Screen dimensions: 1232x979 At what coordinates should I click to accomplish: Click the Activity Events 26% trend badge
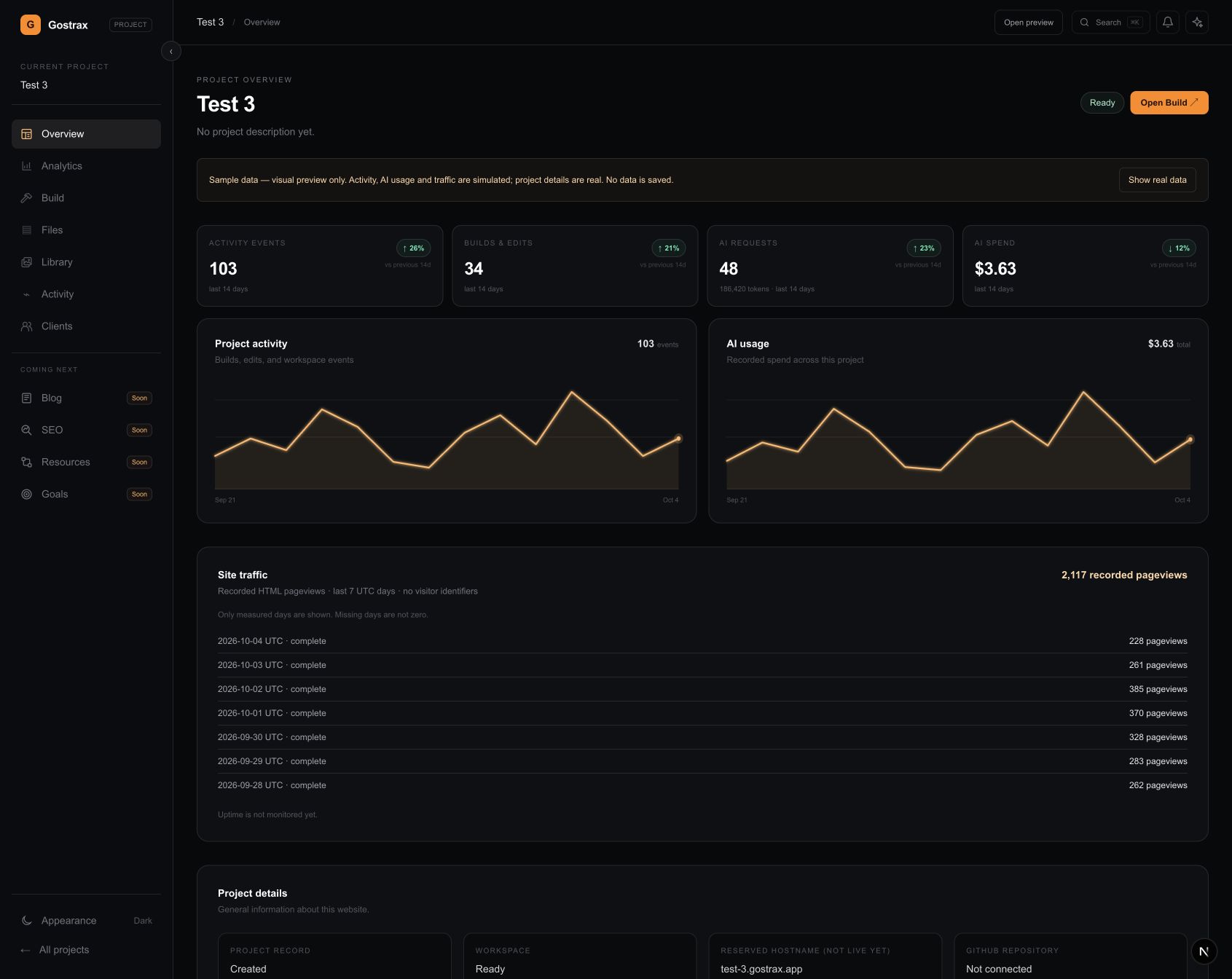413,248
